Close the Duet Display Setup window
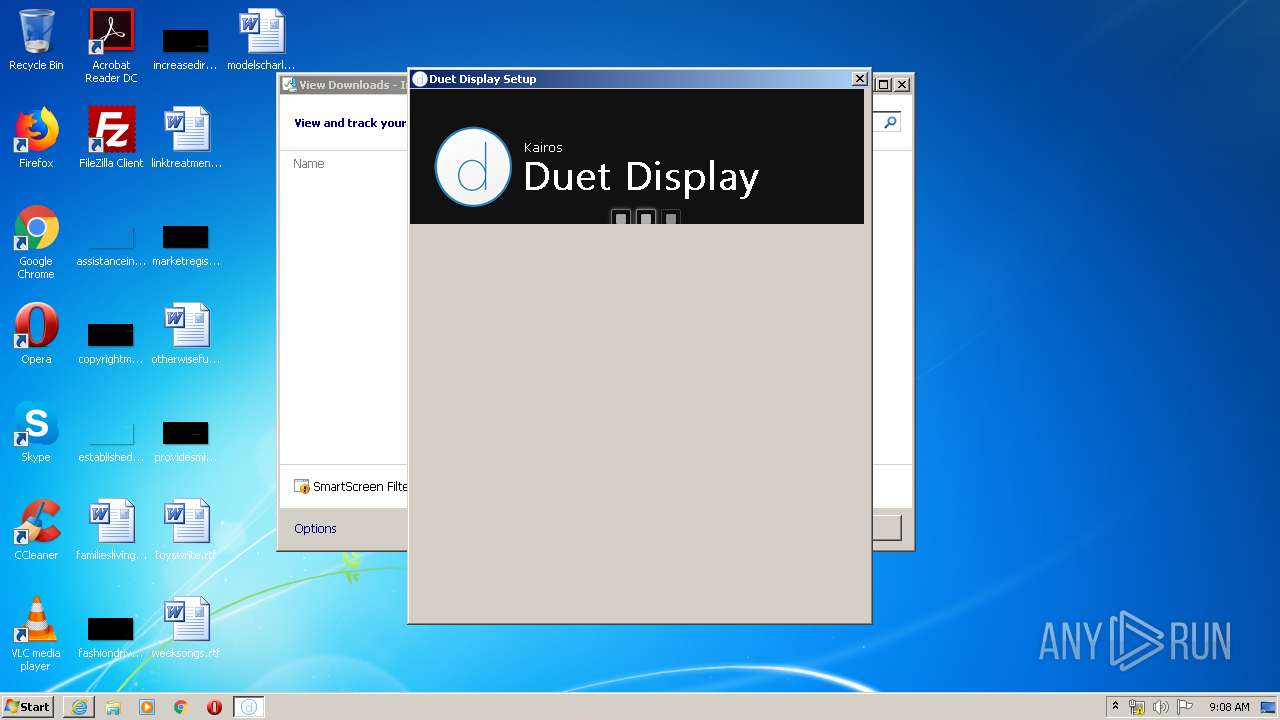Viewport: 1280px width, 720px height. coord(859,79)
